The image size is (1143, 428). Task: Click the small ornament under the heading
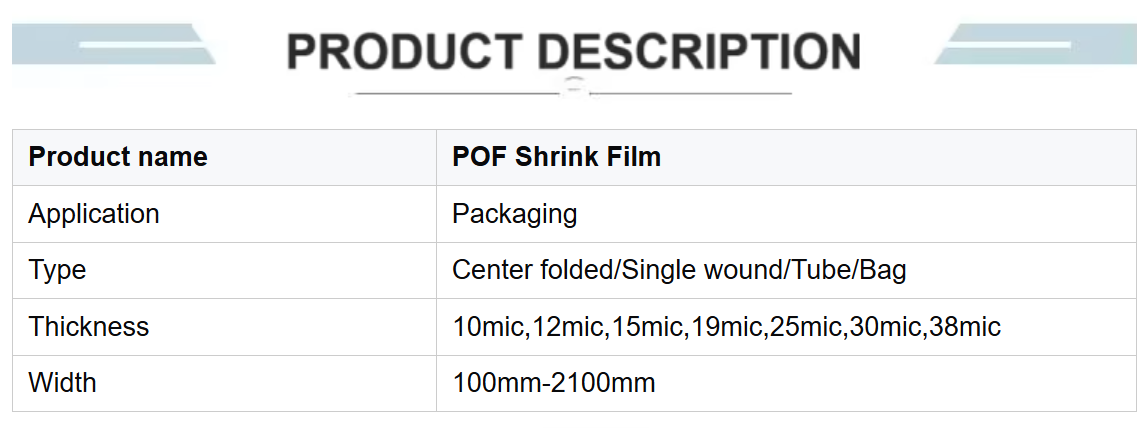(x=574, y=87)
